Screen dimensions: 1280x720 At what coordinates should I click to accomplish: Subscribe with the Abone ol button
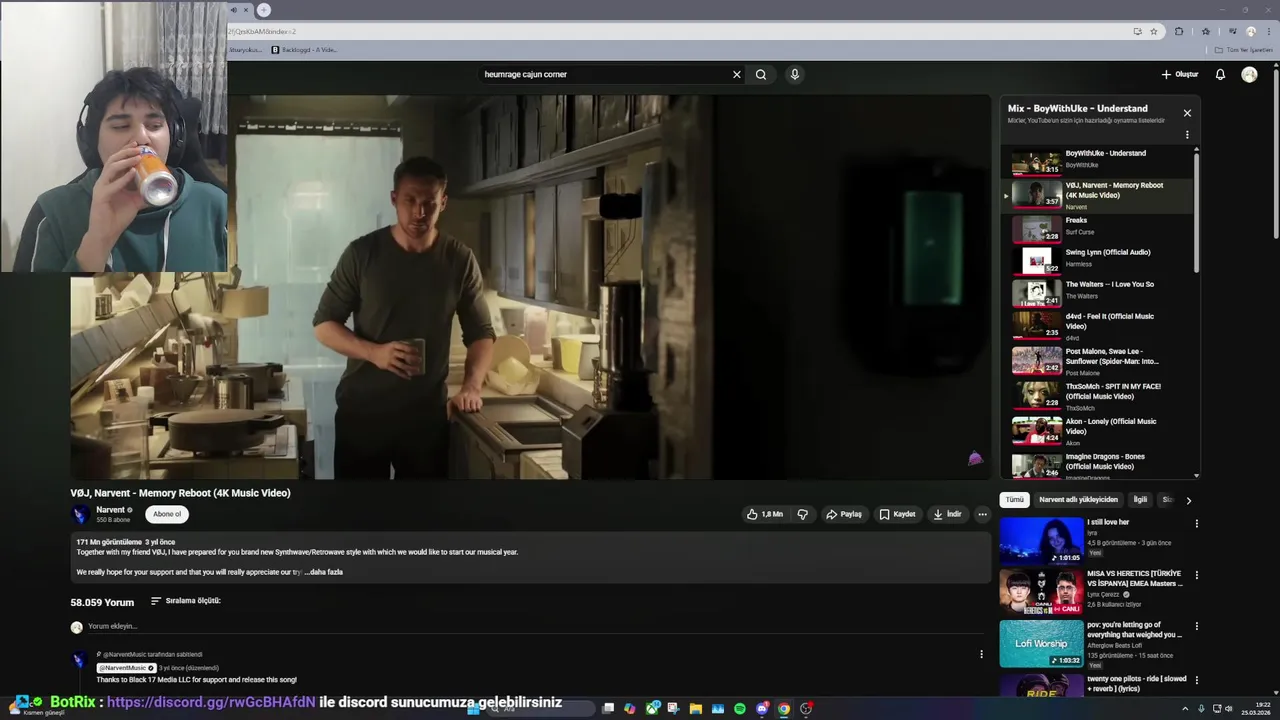(x=167, y=514)
